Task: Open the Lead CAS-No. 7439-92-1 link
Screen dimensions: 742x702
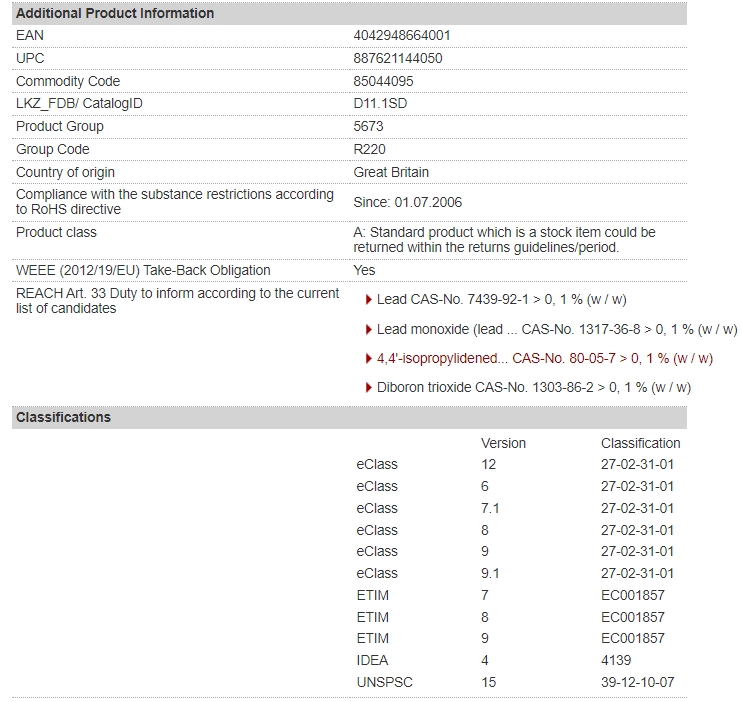Action: pyautogui.click(x=502, y=300)
